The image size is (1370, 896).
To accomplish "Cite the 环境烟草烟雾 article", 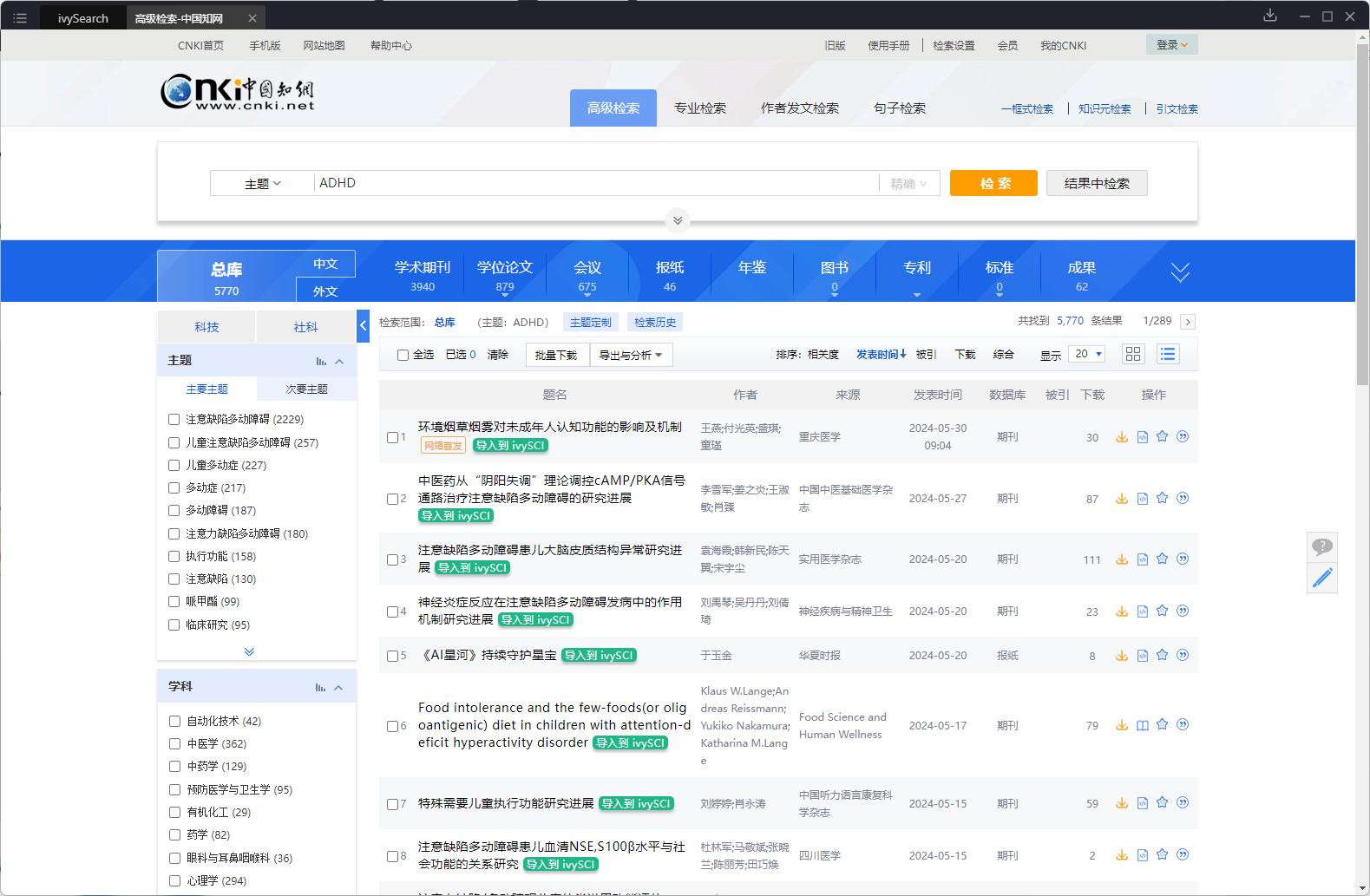I will tap(1183, 436).
